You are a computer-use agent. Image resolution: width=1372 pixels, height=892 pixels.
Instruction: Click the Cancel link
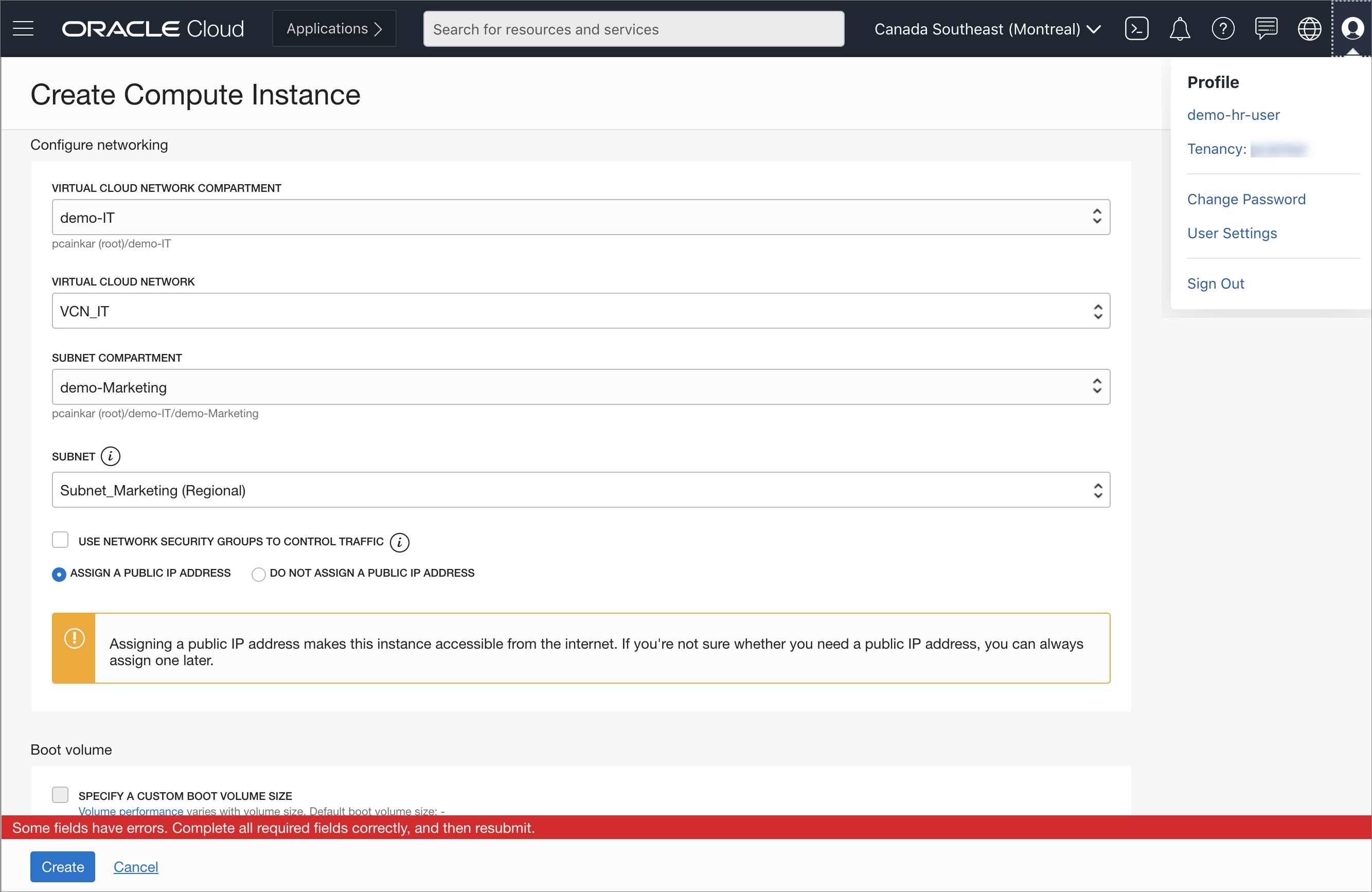click(135, 867)
